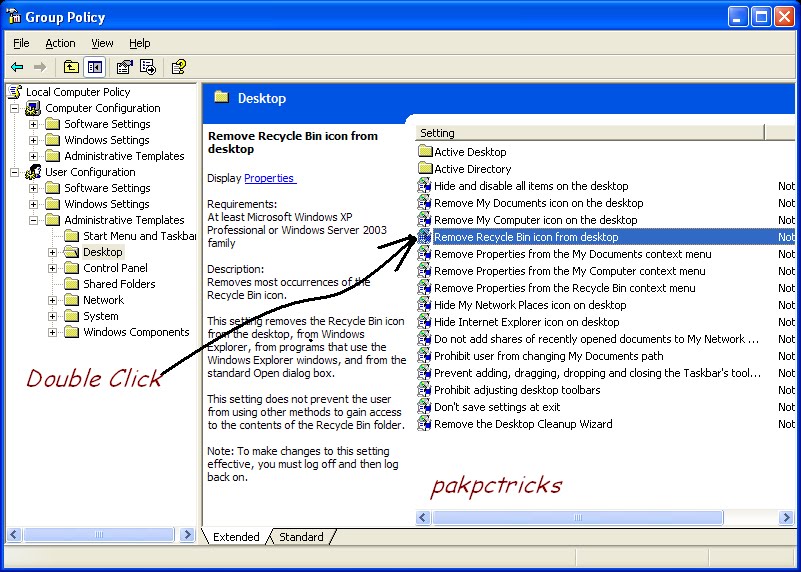Click the Up one level toolbar icon

tap(71, 67)
